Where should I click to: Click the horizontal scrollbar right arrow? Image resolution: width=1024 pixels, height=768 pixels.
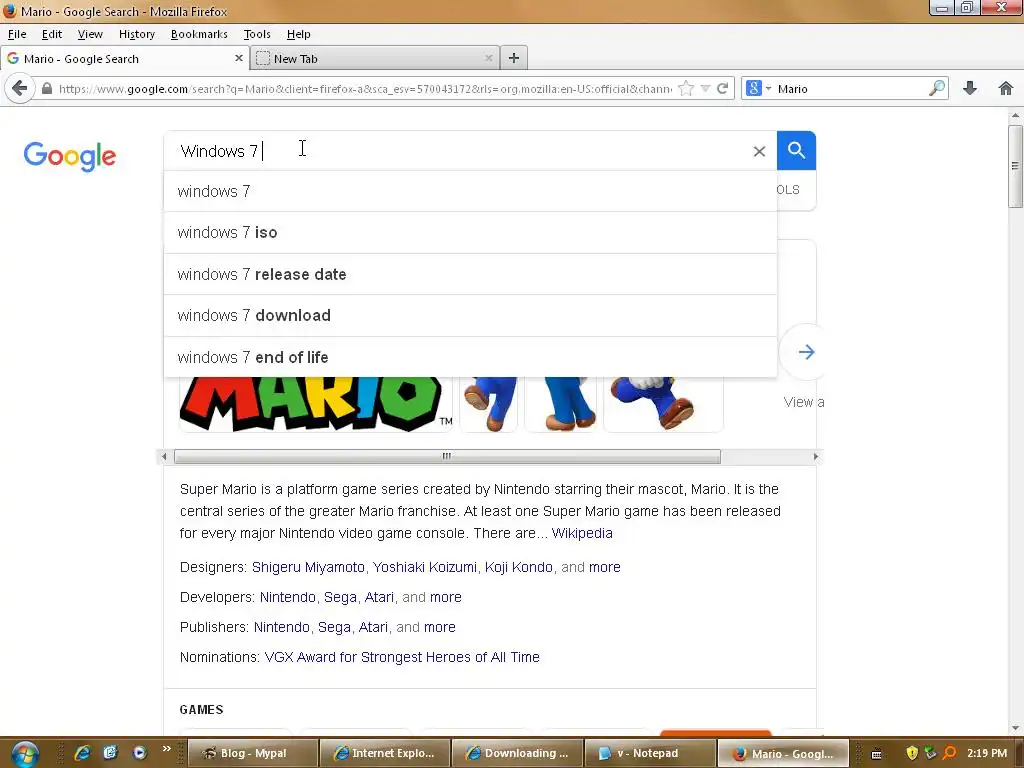tap(816, 456)
